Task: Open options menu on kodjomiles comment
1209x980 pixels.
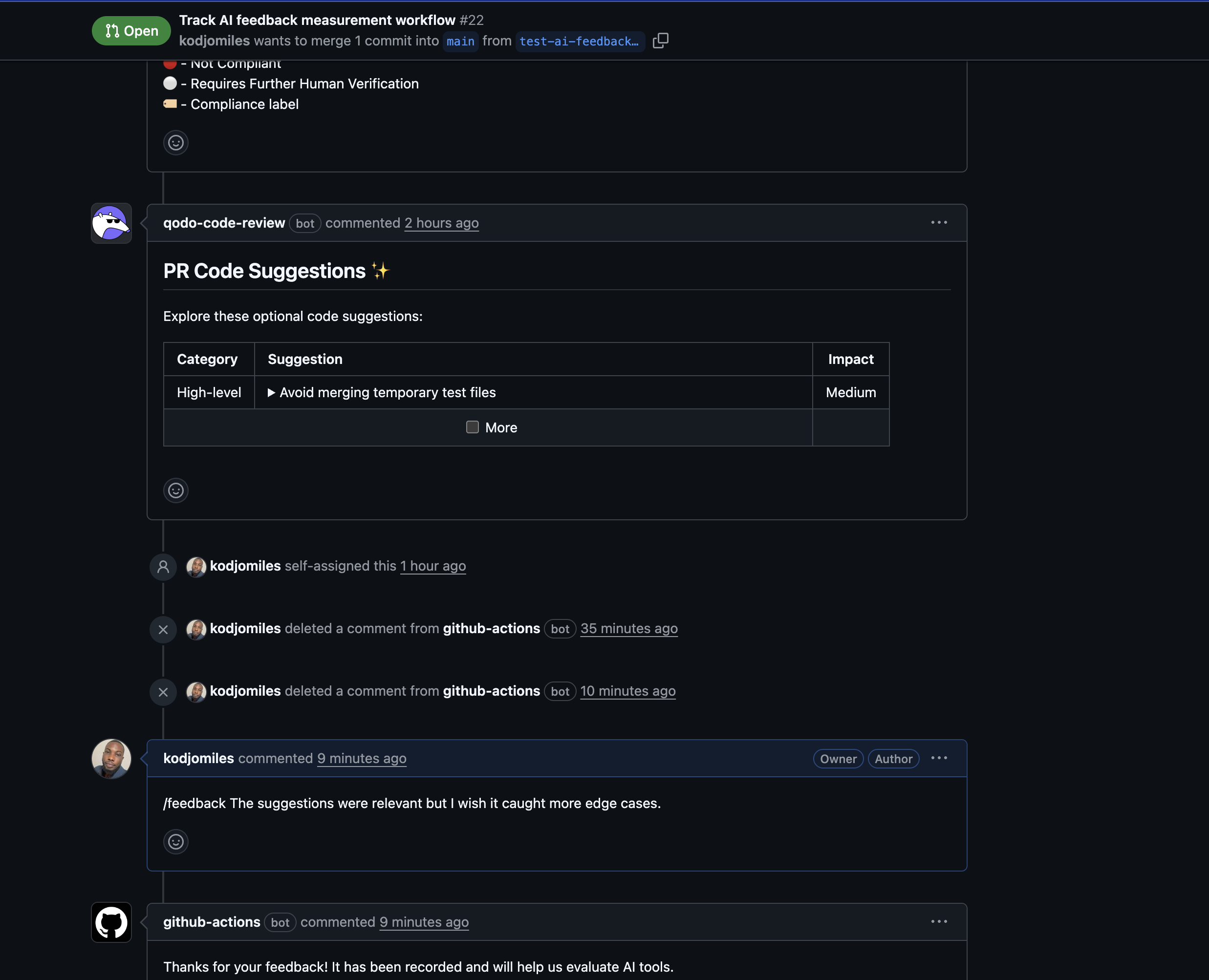Action: [938, 758]
